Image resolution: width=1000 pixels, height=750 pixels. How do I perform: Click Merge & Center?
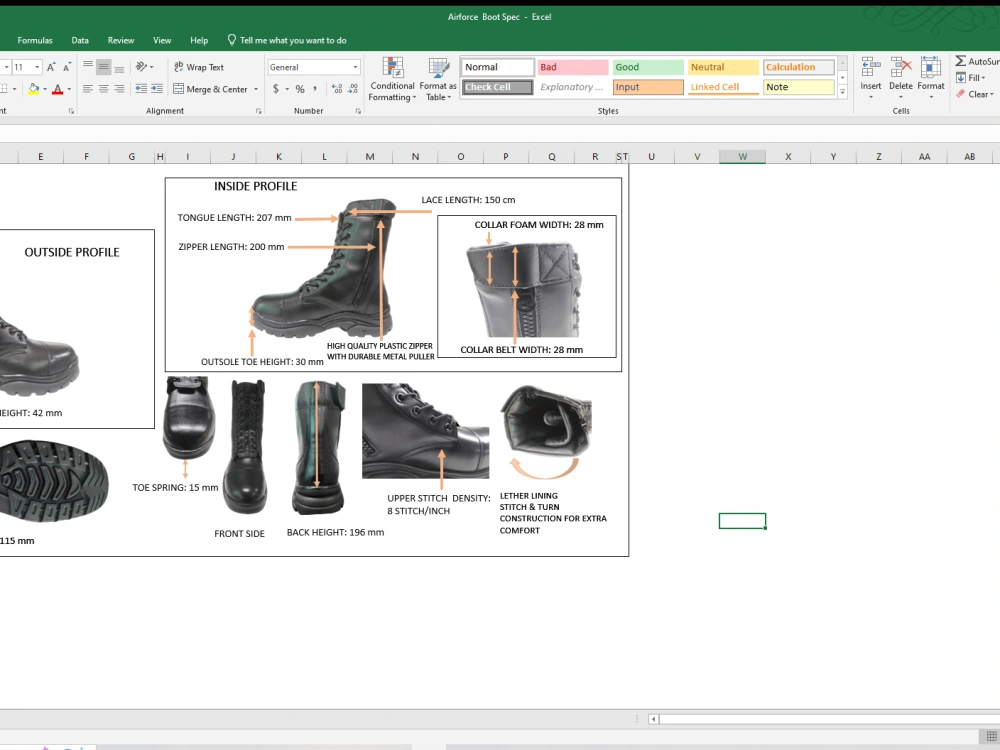pyautogui.click(x=210, y=89)
